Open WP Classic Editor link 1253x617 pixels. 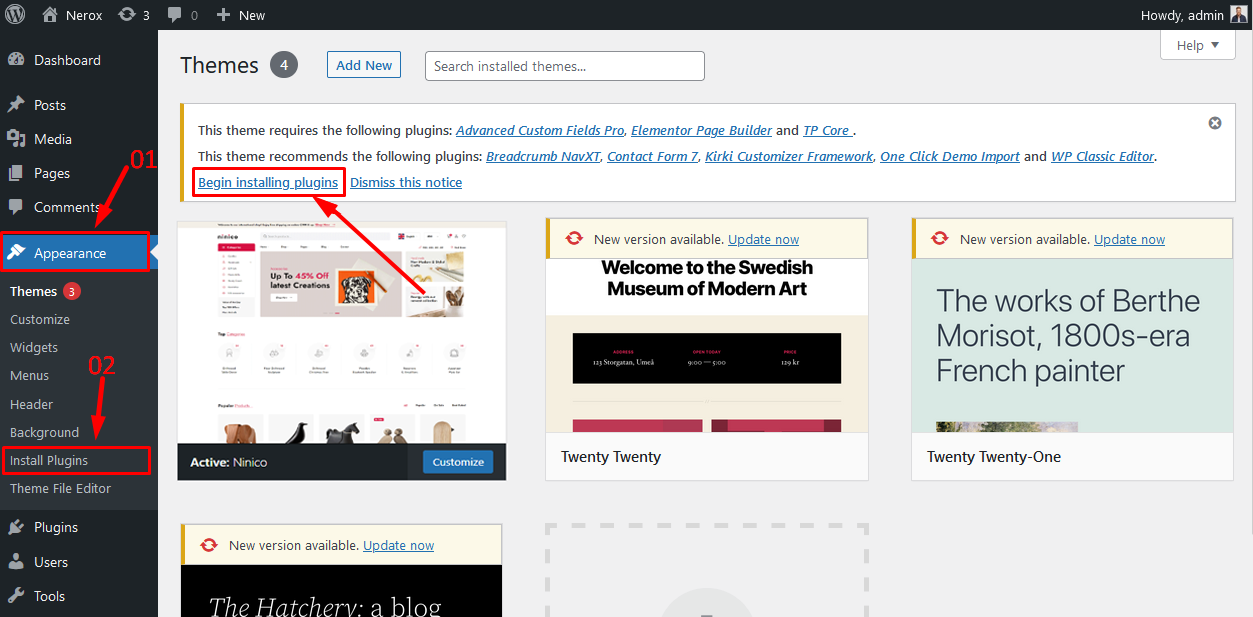1103,156
